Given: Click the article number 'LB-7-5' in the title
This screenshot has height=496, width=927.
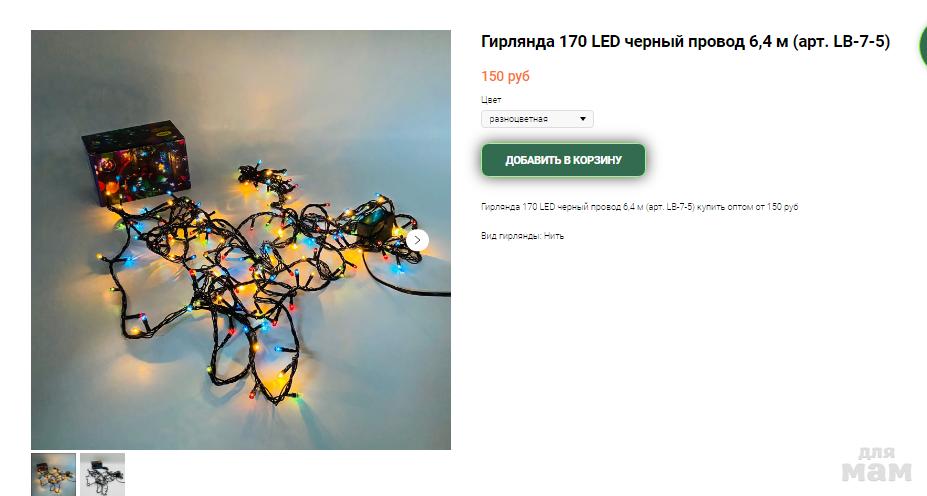Looking at the screenshot, I should pyautogui.click(x=858, y=41).
